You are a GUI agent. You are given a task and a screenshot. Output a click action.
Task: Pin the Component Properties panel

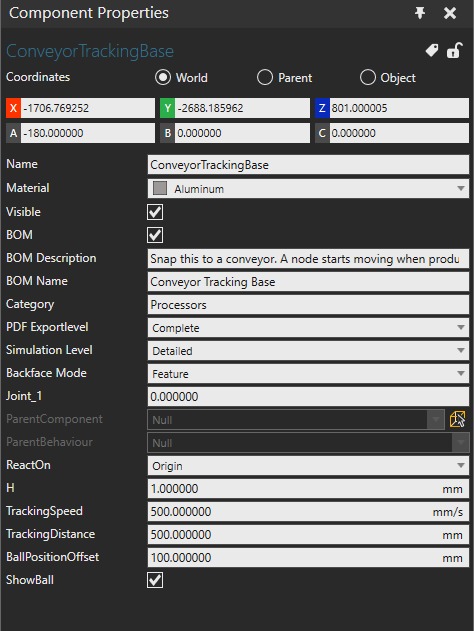coord(420,13)
